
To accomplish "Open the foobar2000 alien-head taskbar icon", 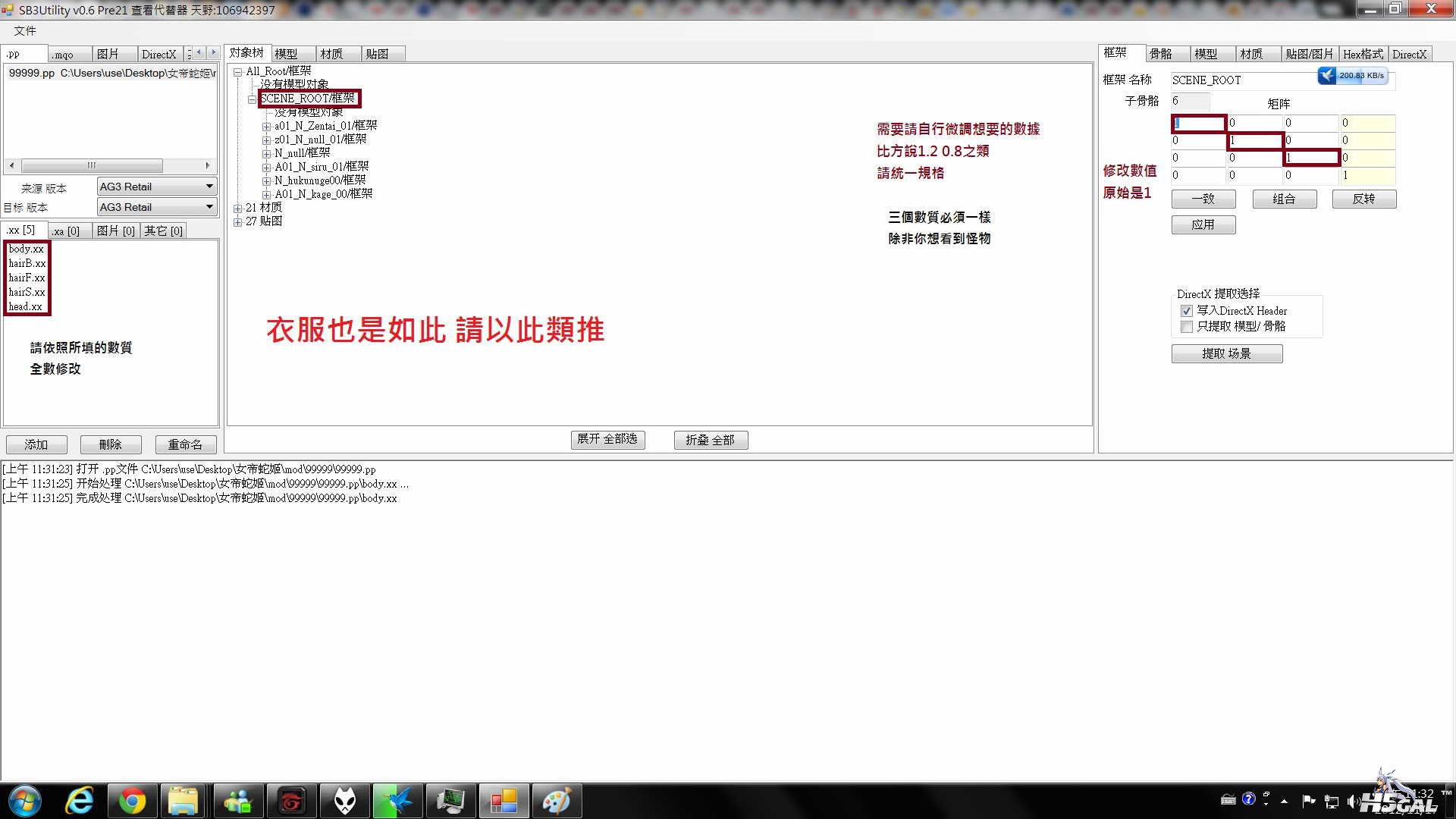I will (345, 801).
